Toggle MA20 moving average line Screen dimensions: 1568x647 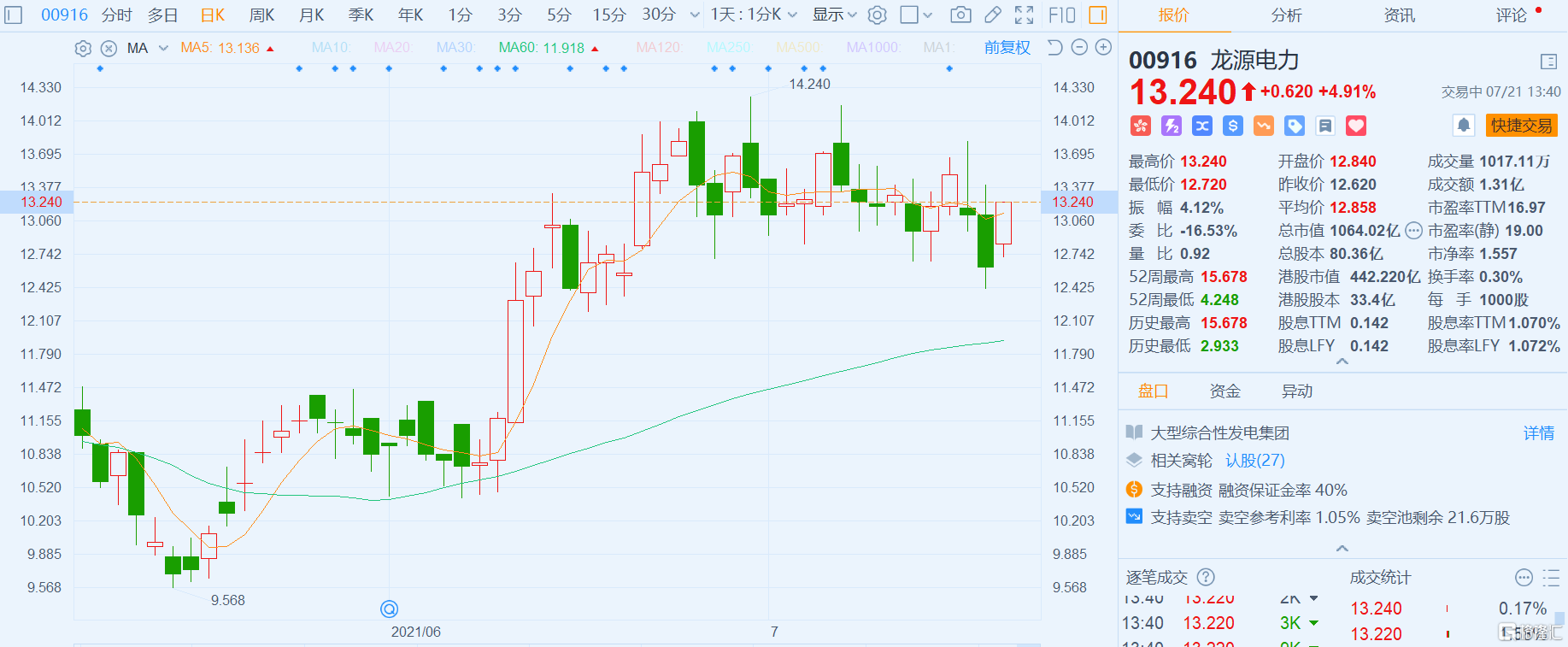point(393,48)
